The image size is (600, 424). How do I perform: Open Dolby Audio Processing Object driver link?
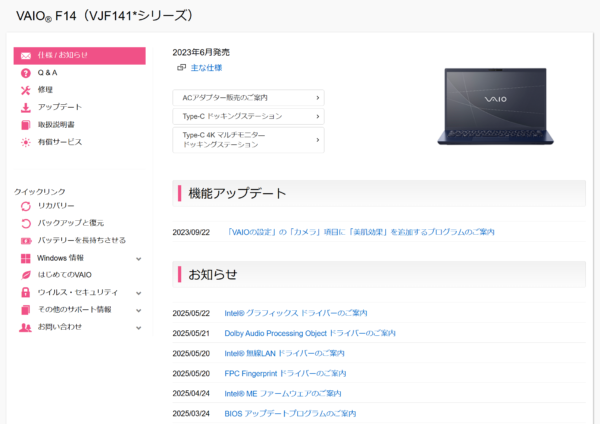point(310,333)
